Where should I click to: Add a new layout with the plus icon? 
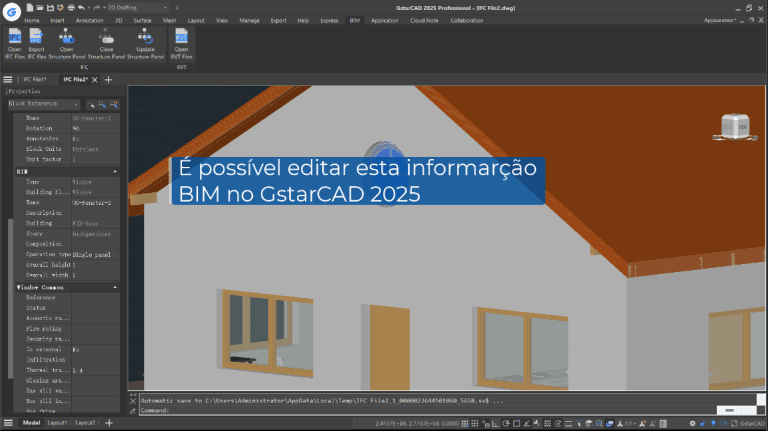(x=109, y=423)
